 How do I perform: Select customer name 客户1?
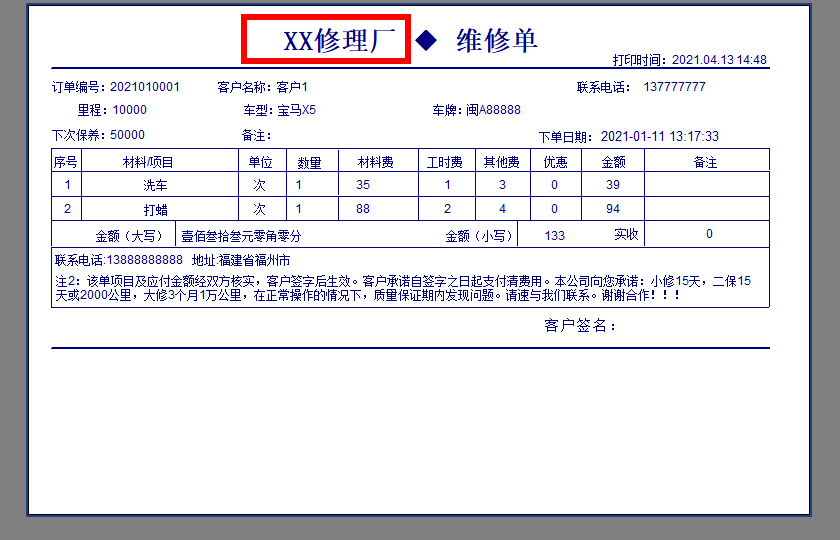[x=292, y=87]
